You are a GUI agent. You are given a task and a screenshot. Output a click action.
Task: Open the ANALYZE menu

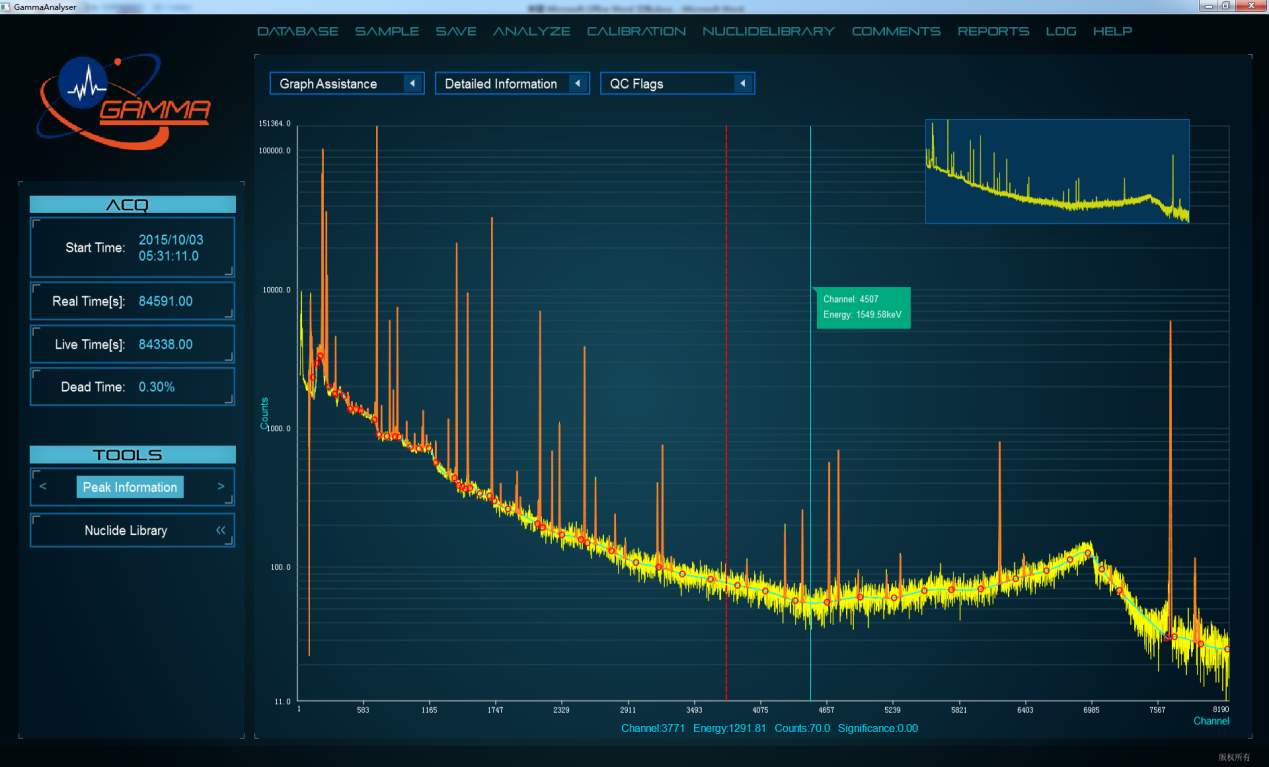click(x=532, y=31)
